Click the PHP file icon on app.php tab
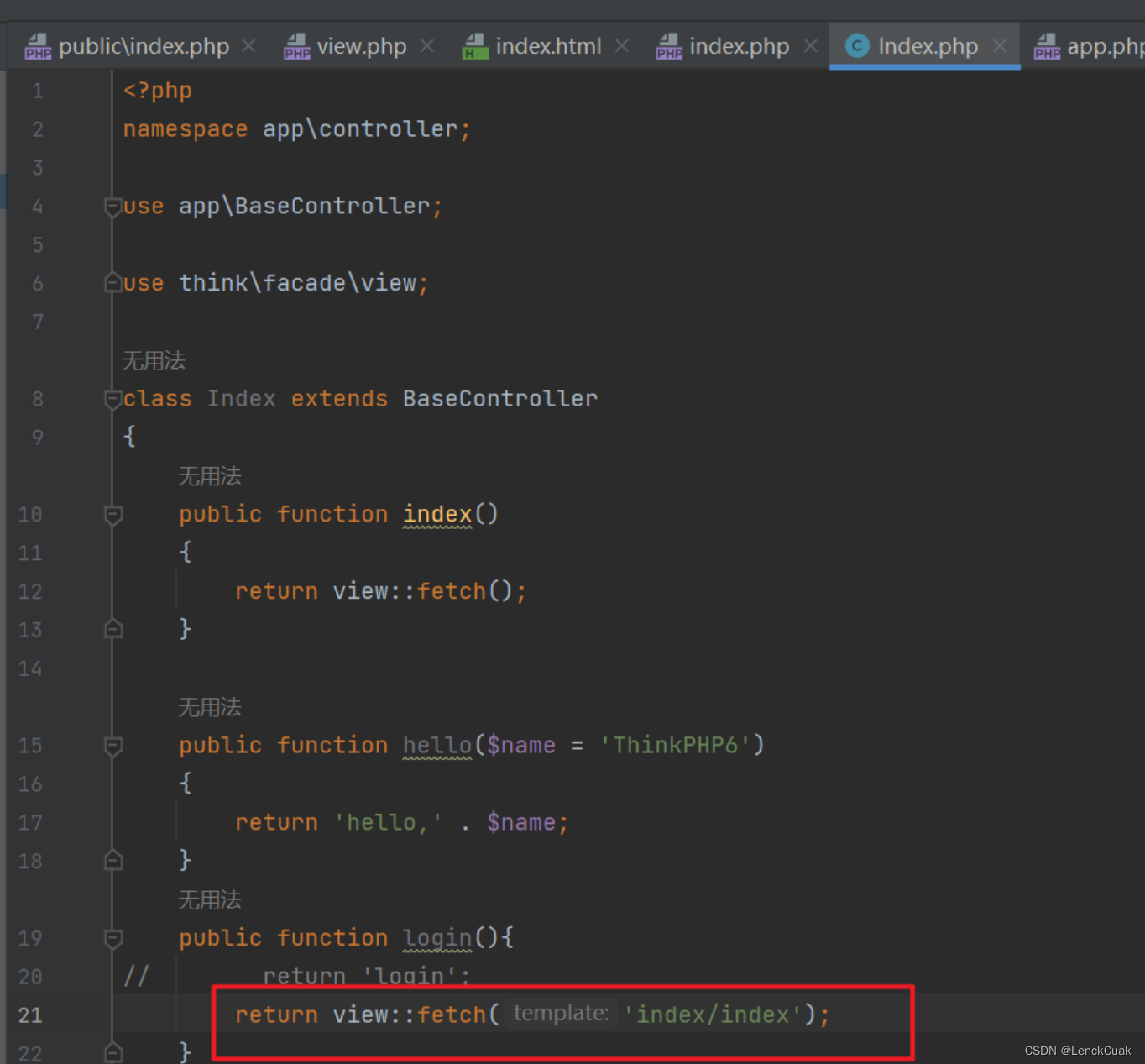This screenshot has width=1145, height=1064. click(x=1047, y=46)
